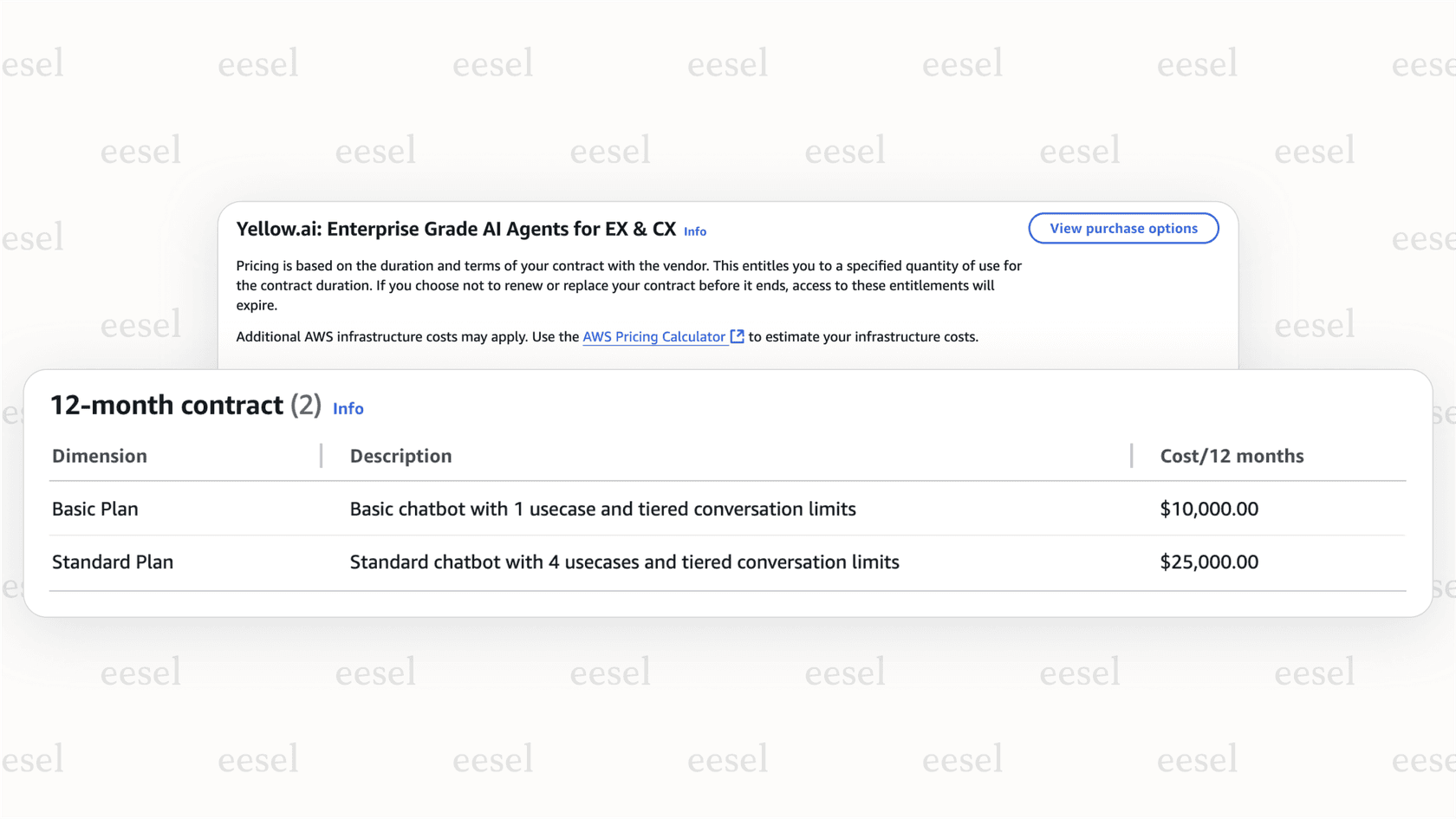Click the Description column header

400,455
